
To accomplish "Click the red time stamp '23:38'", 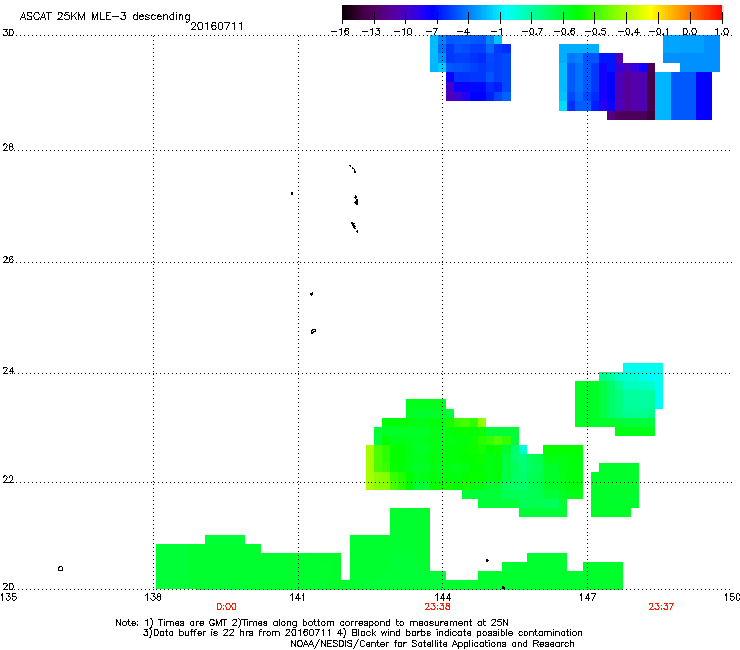I will pos(437,607).
